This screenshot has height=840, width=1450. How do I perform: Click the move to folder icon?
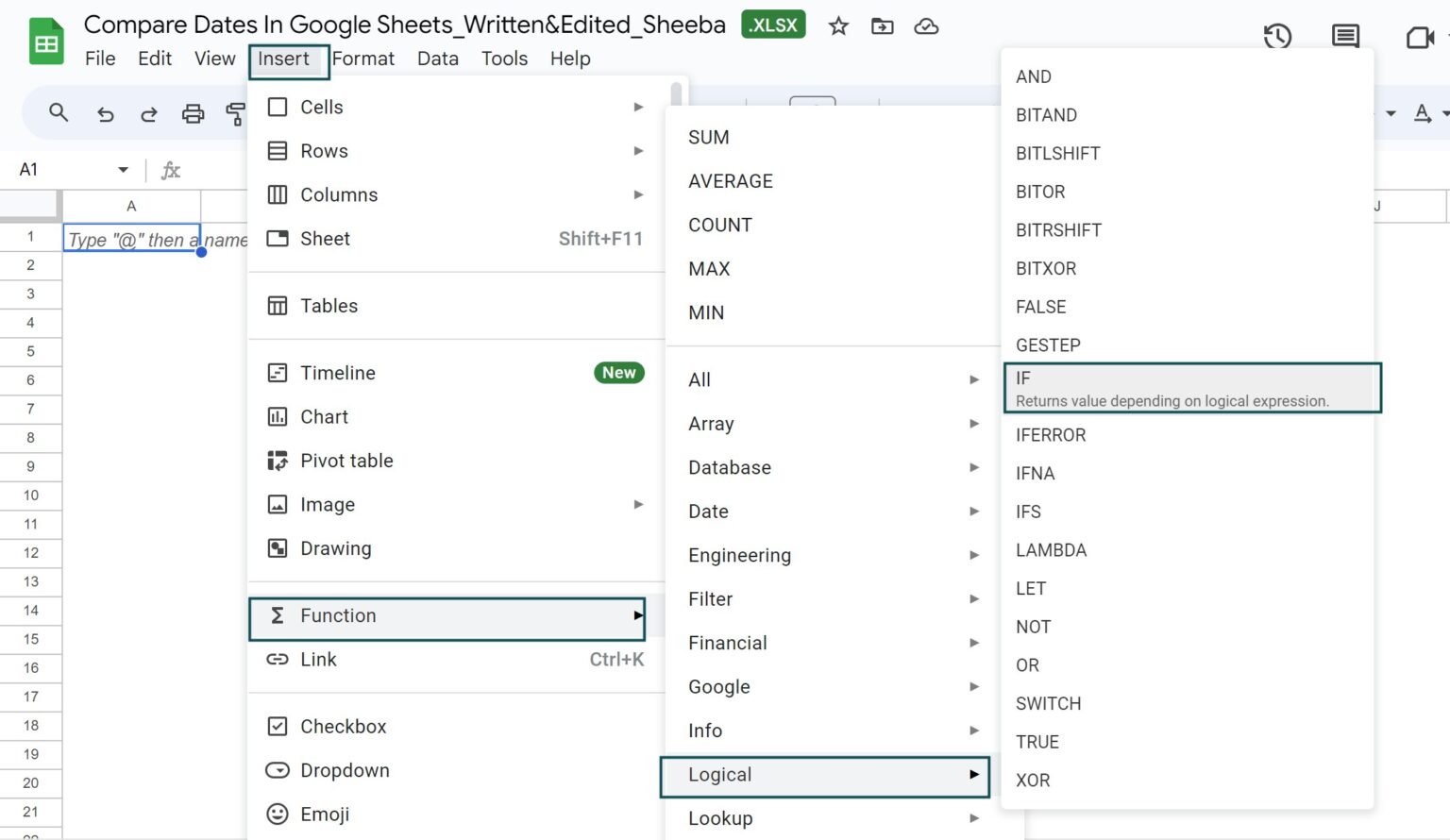point(882,26)
